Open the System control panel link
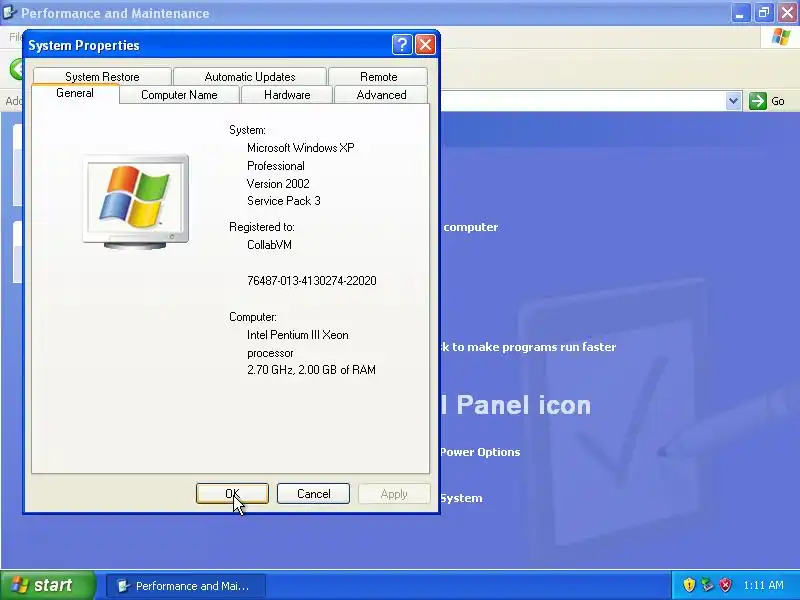Viewport: 800px width, 600px height. tap(461, 498)
